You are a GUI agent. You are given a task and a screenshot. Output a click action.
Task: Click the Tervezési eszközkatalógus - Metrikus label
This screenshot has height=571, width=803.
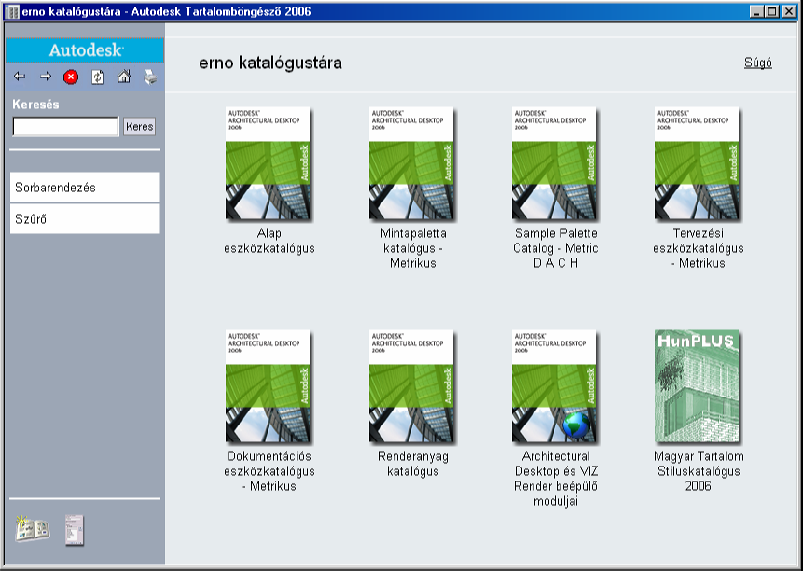[699, 248]
